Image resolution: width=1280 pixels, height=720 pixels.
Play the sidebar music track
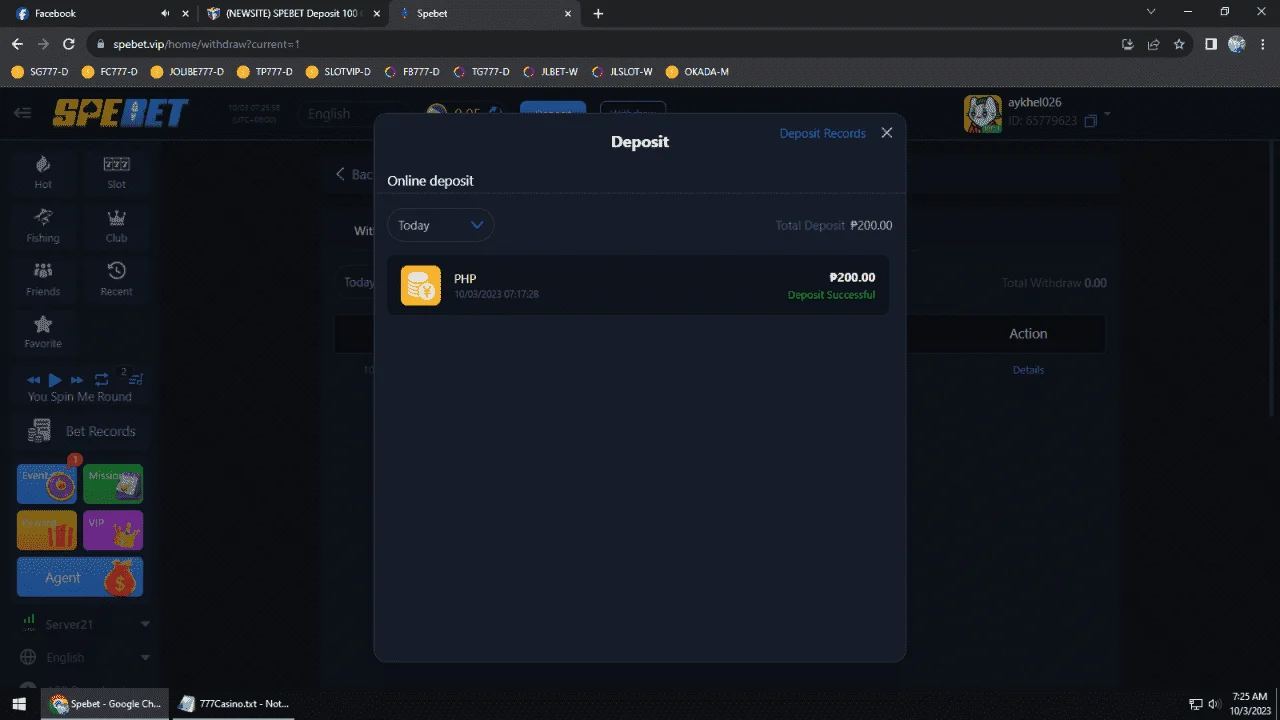55,380
